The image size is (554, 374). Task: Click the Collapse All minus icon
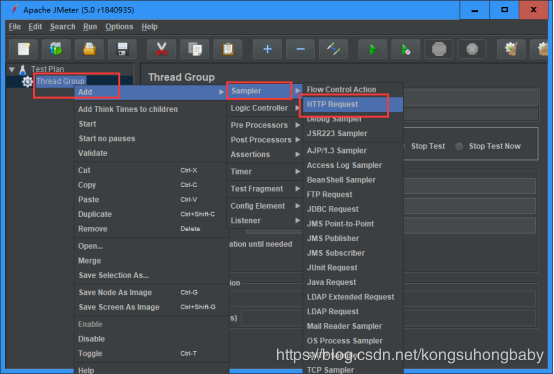click(300, 49)
